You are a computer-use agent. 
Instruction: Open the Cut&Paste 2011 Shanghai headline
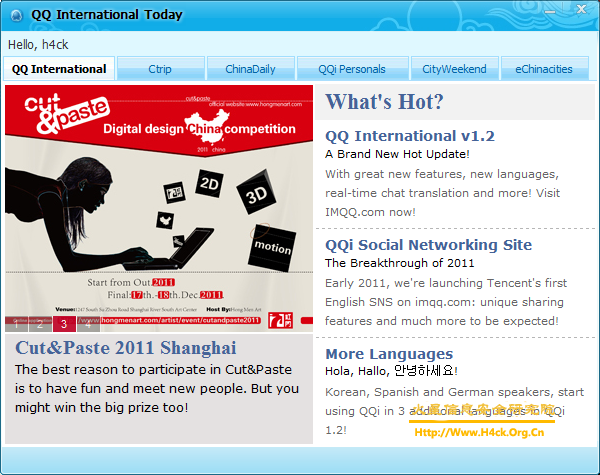click(x=126, y=348)
